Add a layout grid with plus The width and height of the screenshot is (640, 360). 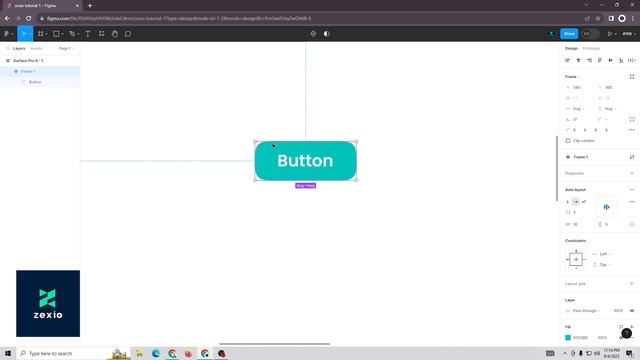[632, 284]
